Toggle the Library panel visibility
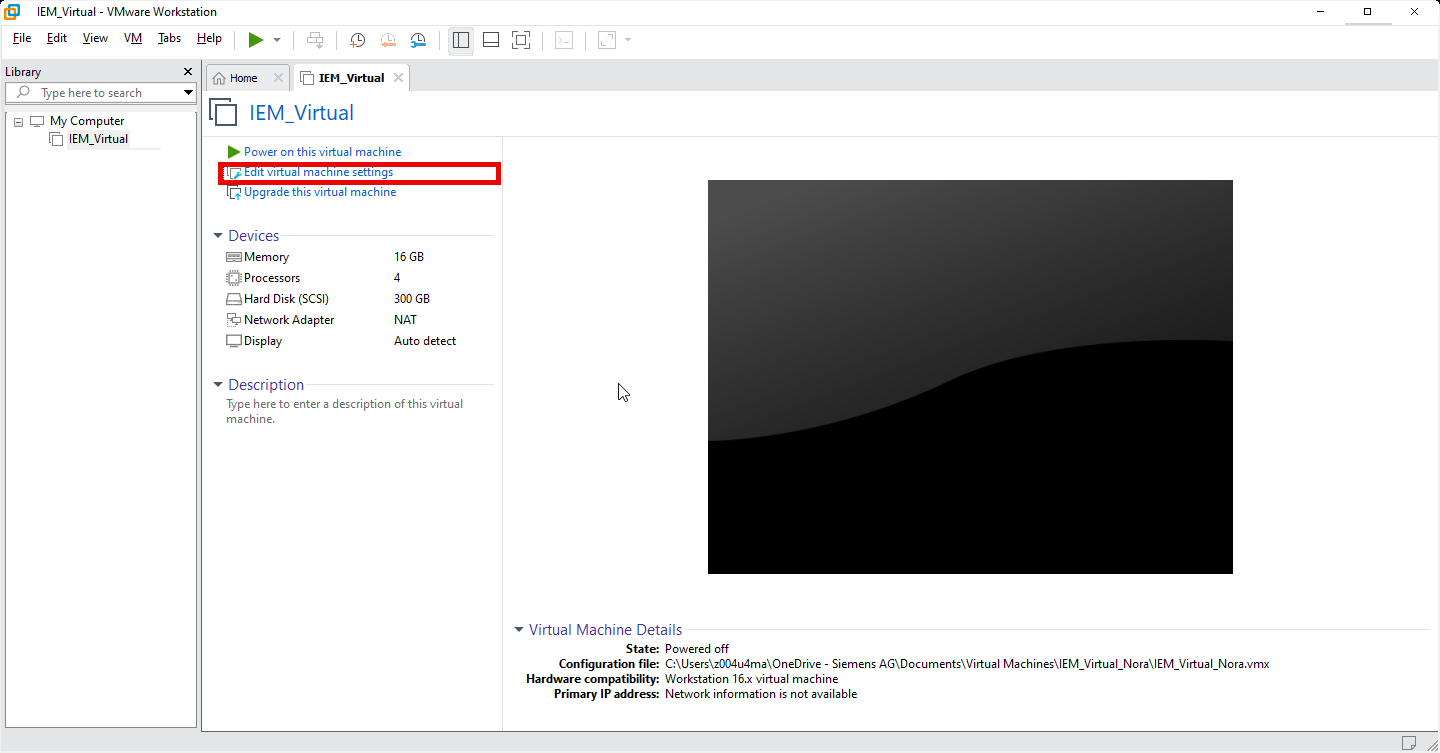Image resolution: width=1440 pixels, height=753 pixels. pos(461,40)
